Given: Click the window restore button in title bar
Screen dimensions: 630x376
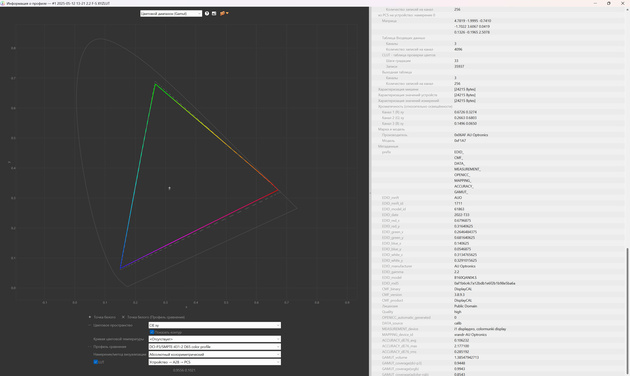Looking at the screenshot, I should [608, 3].
